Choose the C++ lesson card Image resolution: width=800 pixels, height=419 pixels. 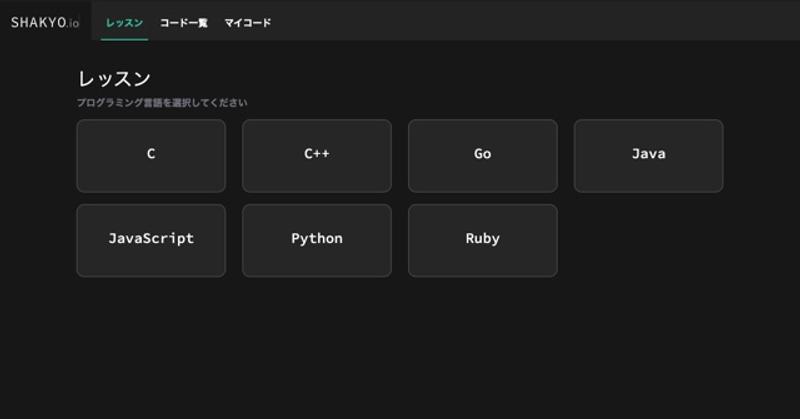(x=317, y=155)
